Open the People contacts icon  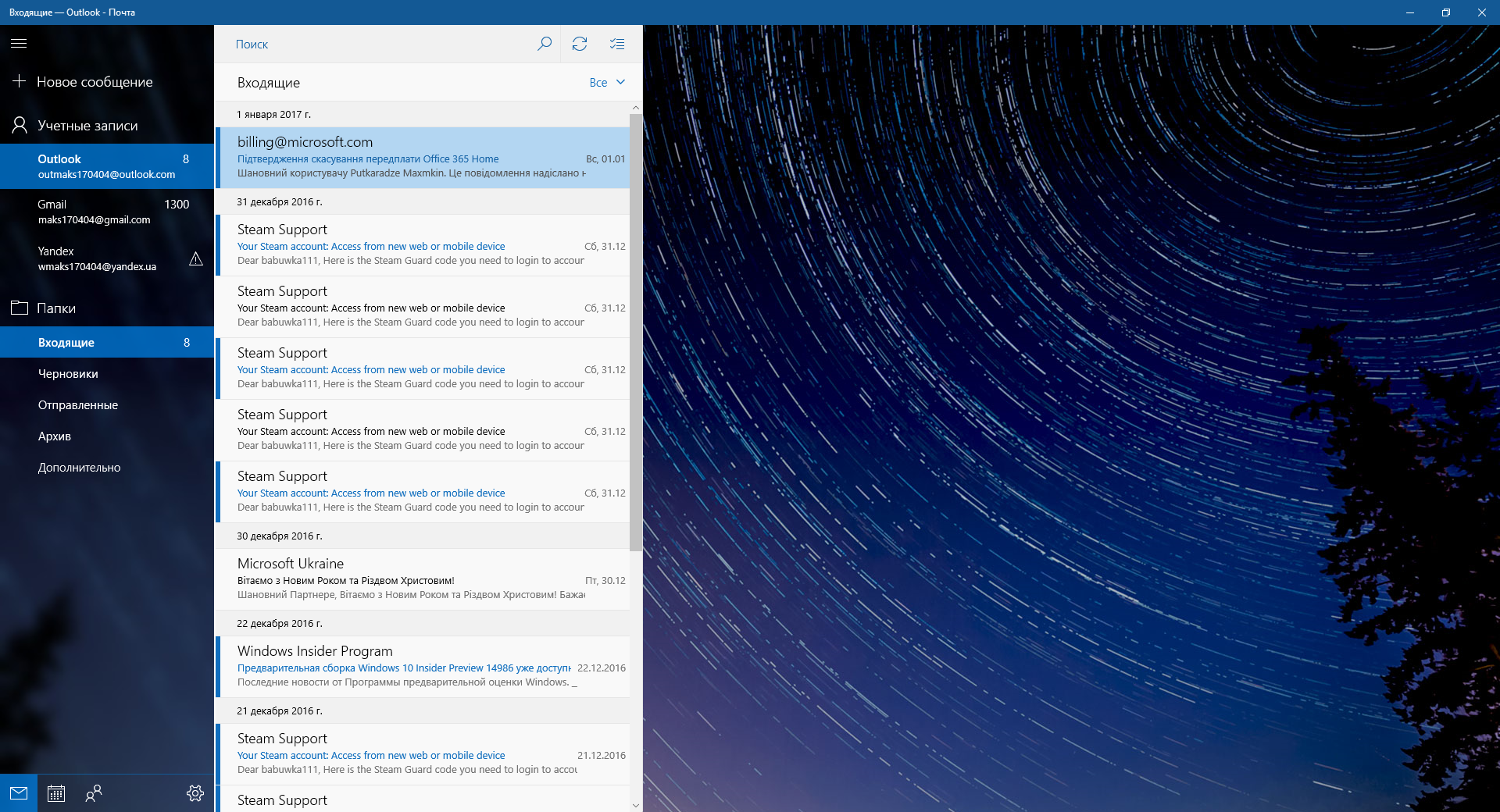(x=94, y=793)
